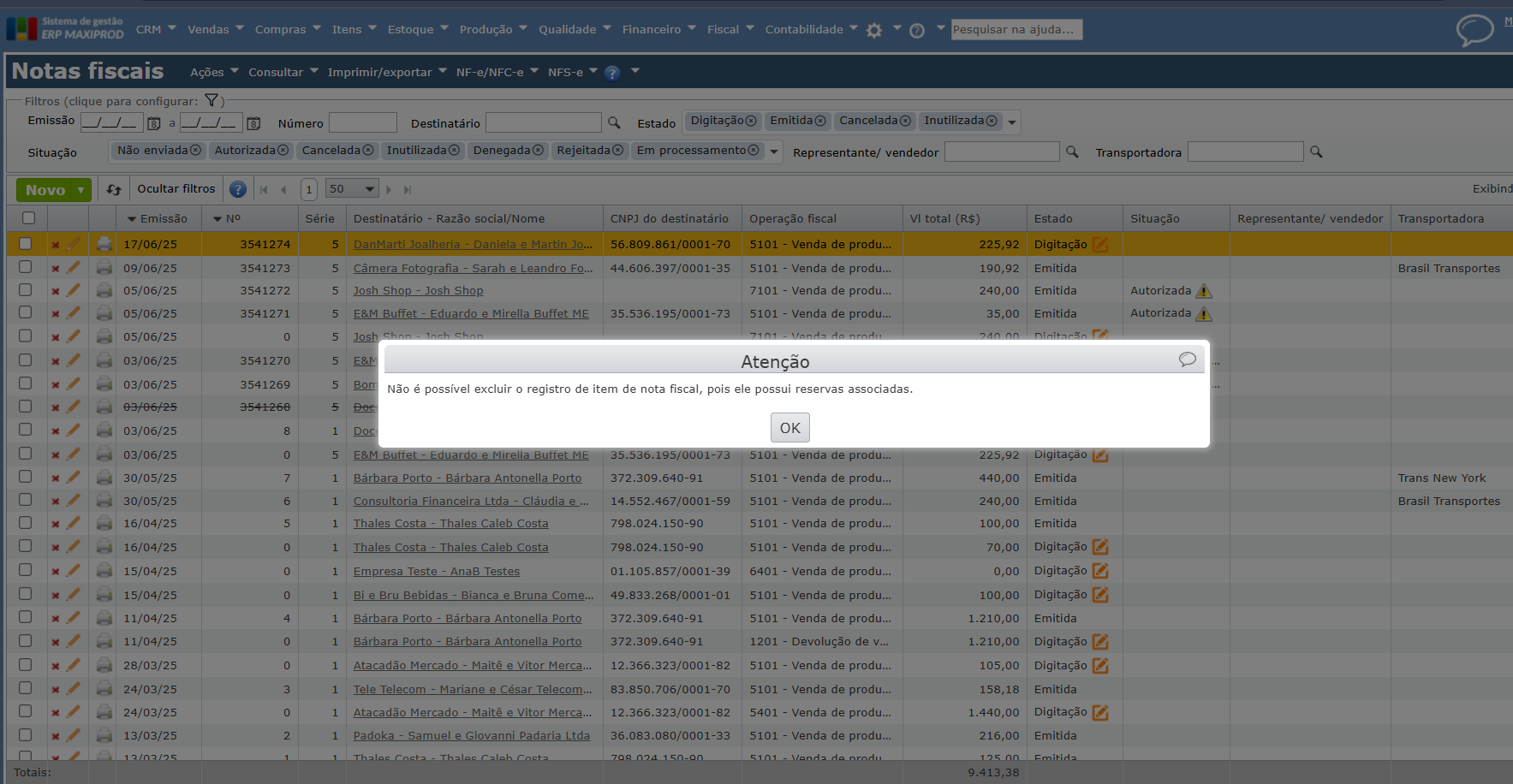
Task: Open the Novo button dropdown arrow
Action: (81, 190)
